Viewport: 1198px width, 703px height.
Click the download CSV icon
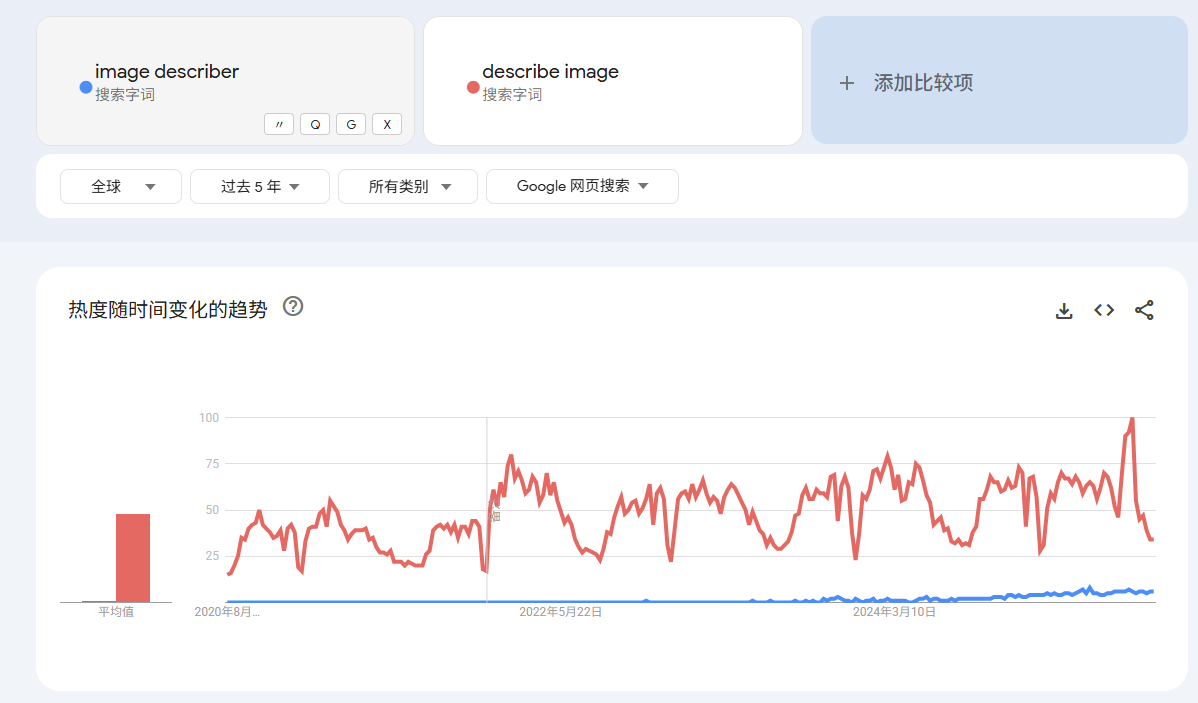coord(1064,310)
